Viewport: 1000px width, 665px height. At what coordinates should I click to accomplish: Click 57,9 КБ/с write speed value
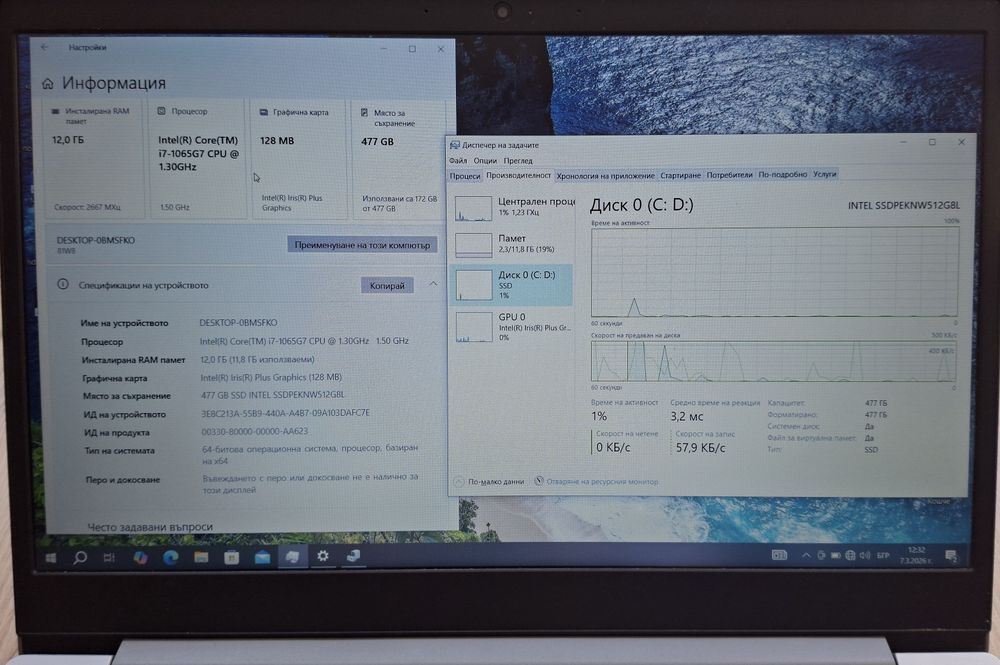(700, 448)
